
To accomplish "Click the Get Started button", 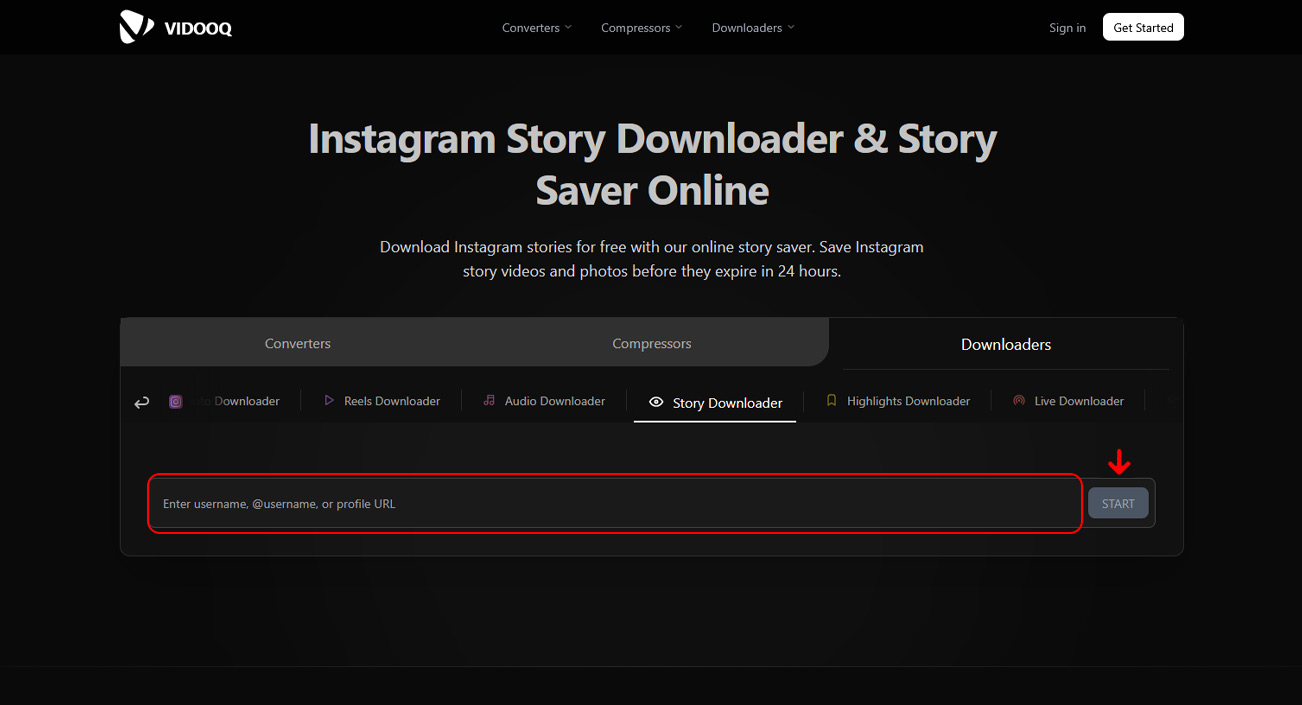I will [x=1143, y=28].
